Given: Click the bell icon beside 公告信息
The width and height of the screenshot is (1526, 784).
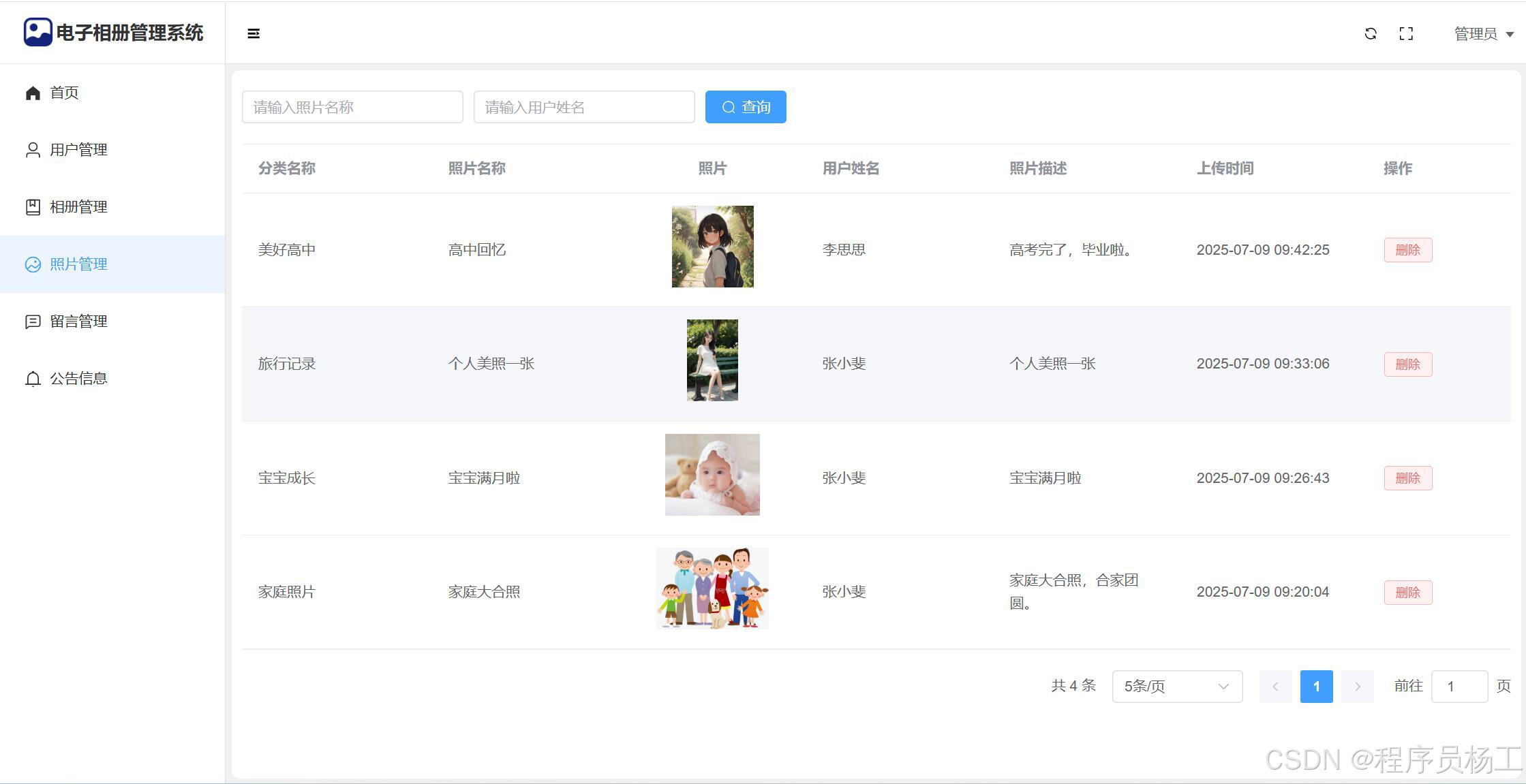Looking at the screenshot, I should click(33, 379).
